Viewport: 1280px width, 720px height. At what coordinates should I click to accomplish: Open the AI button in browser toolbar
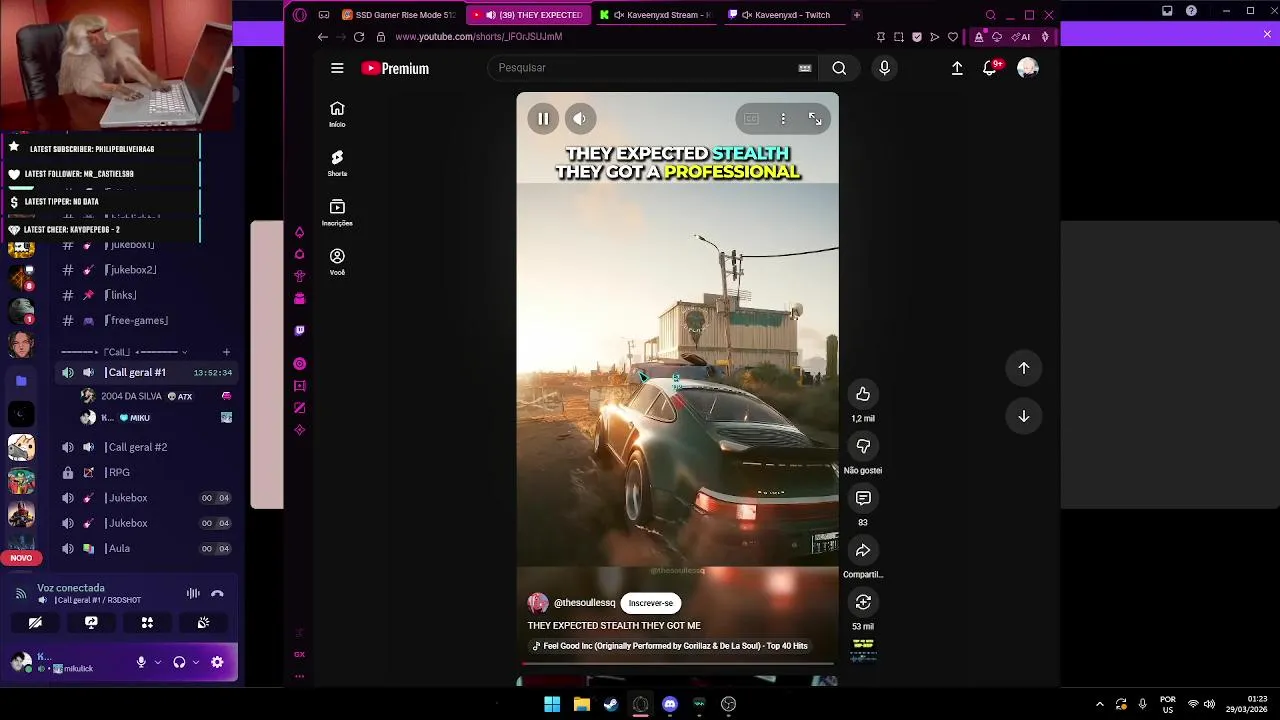1021,37
